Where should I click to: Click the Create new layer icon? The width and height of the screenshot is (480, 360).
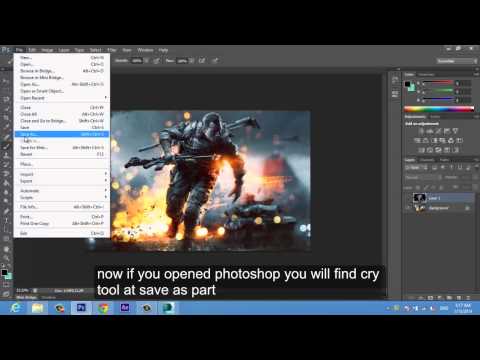pyautogui.click(x=459, y=297)
